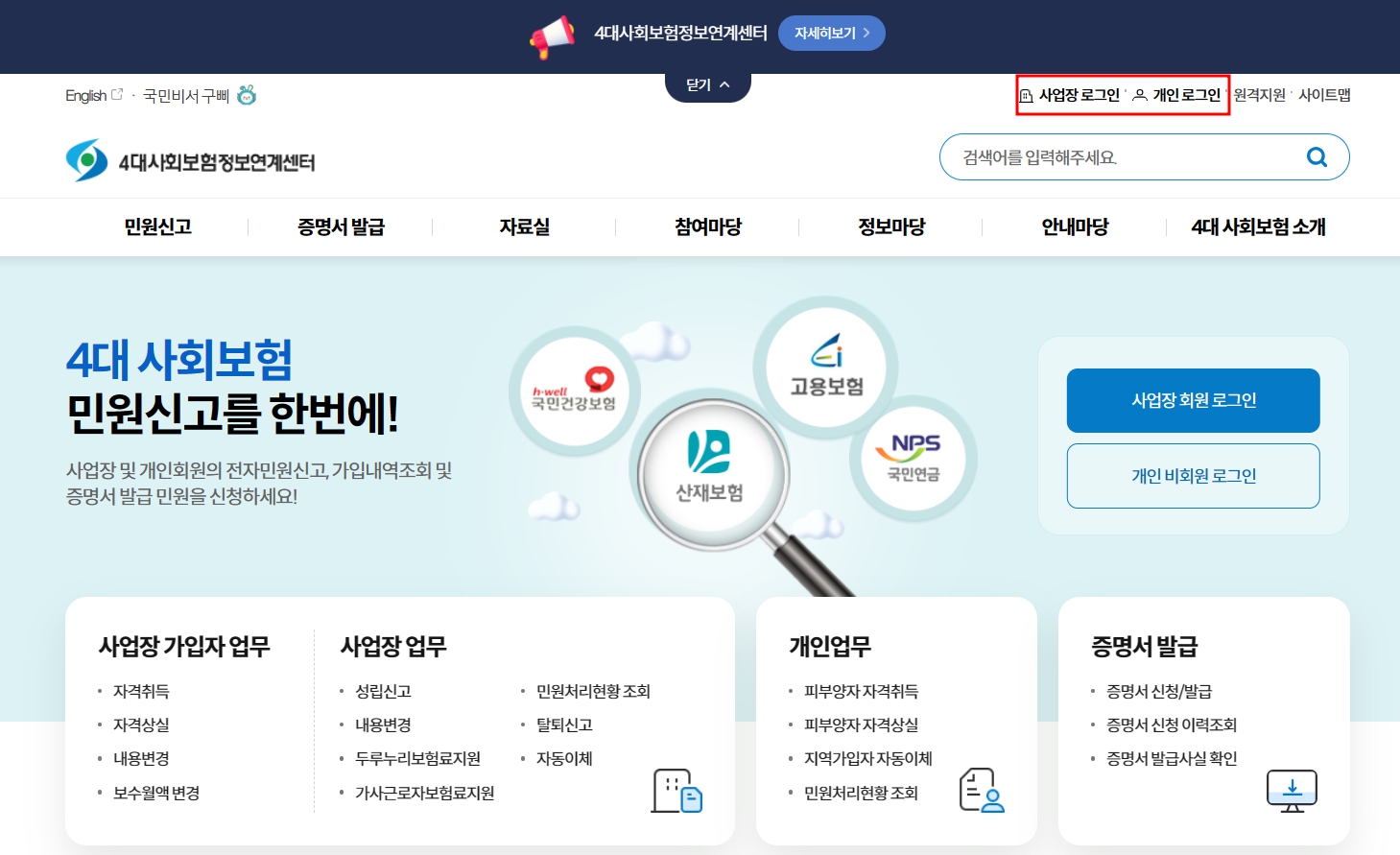Click the 개인업무 card heading
This screenshot has width=1400, height=855.
(830, 646)
